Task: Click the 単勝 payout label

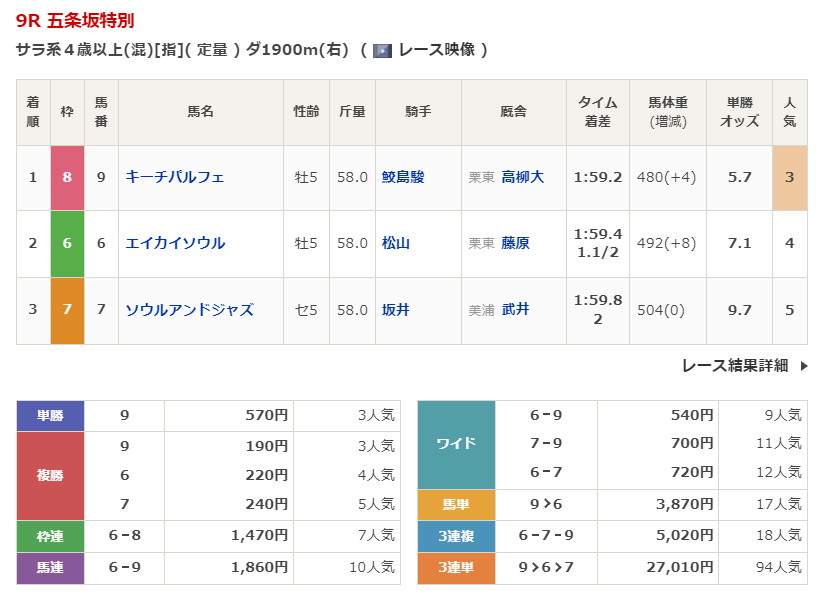Action: tap(50, 416)
